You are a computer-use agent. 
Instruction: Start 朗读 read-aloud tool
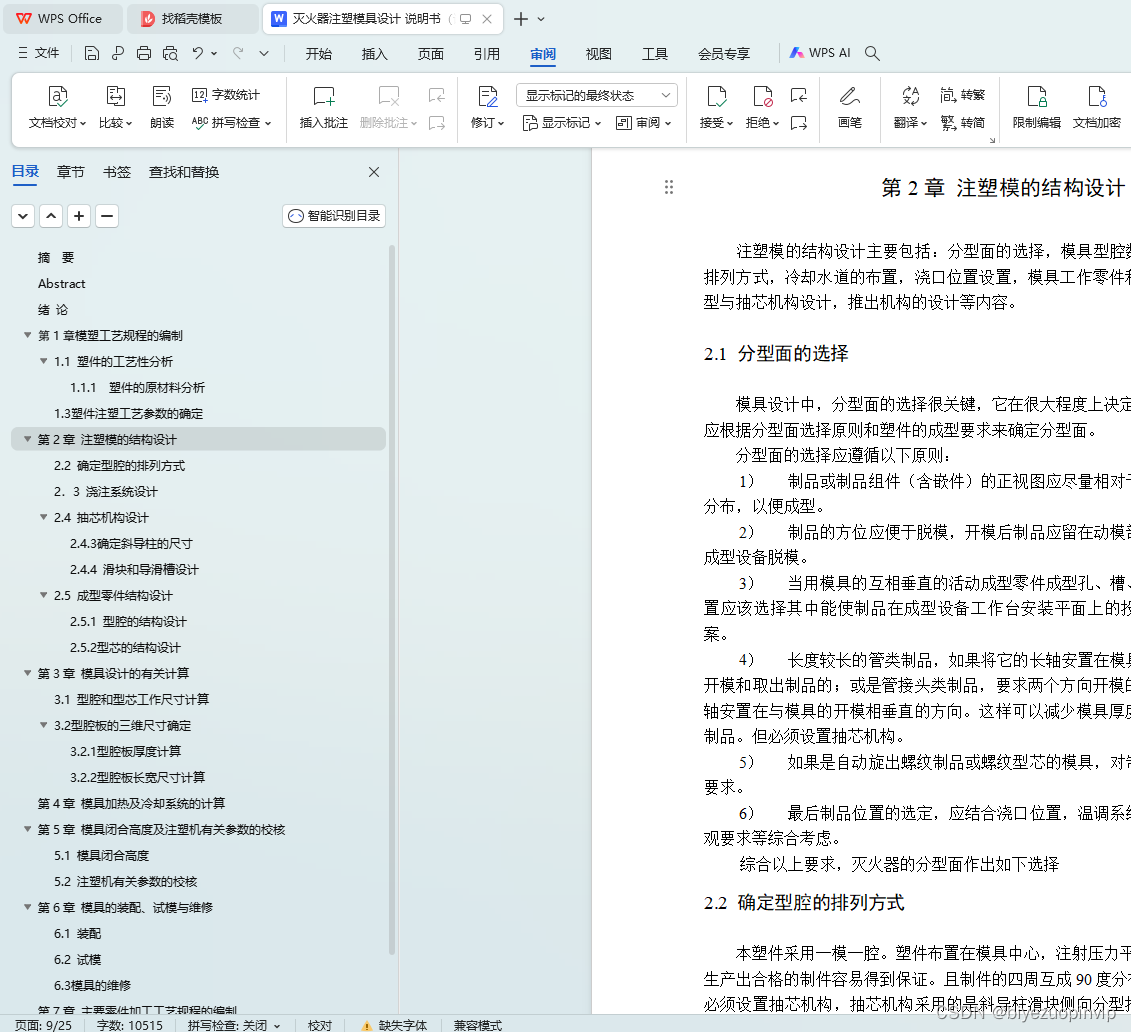162,107
